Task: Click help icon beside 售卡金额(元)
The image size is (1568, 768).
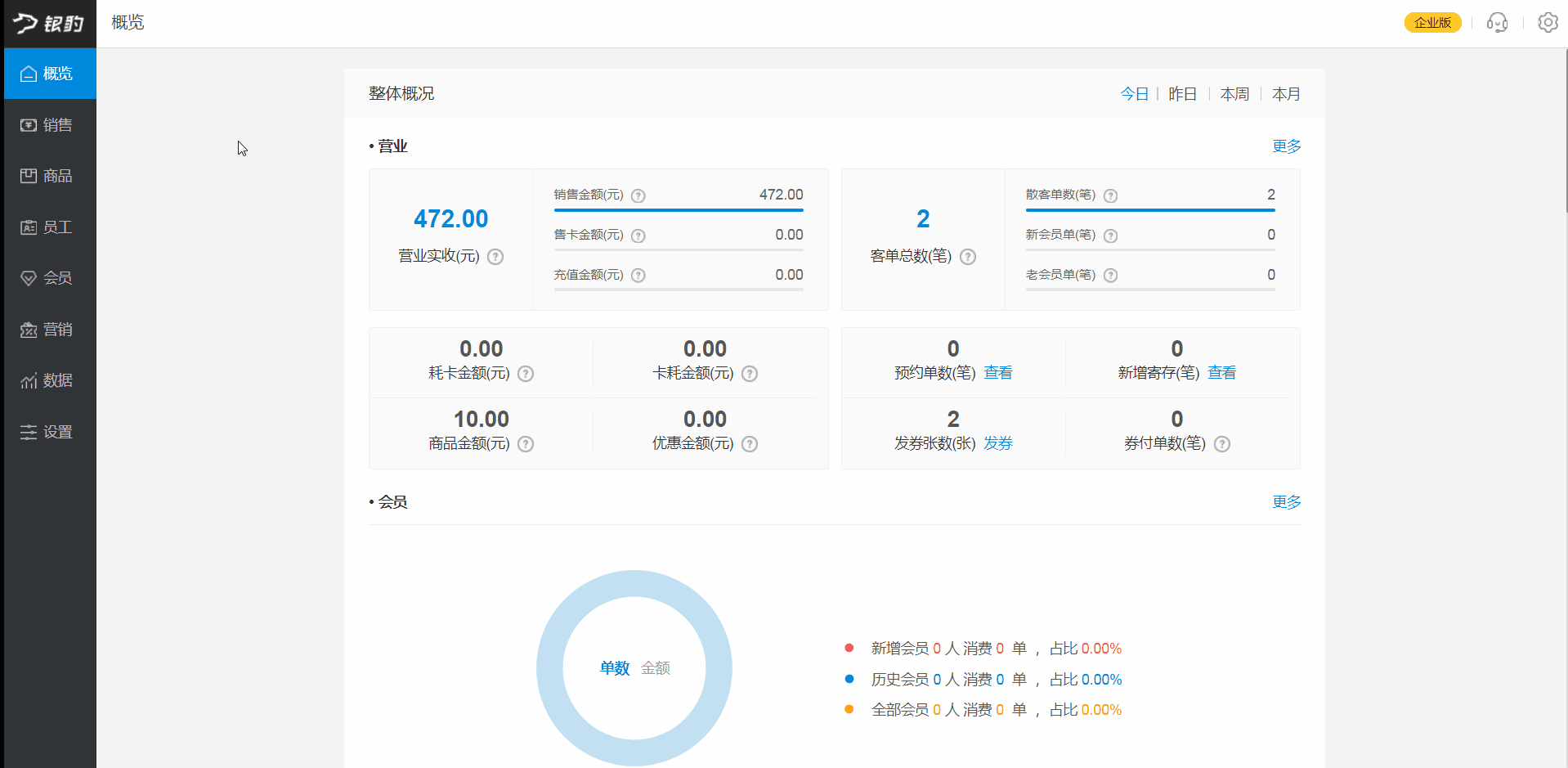Action: click(x=638, y=236)
